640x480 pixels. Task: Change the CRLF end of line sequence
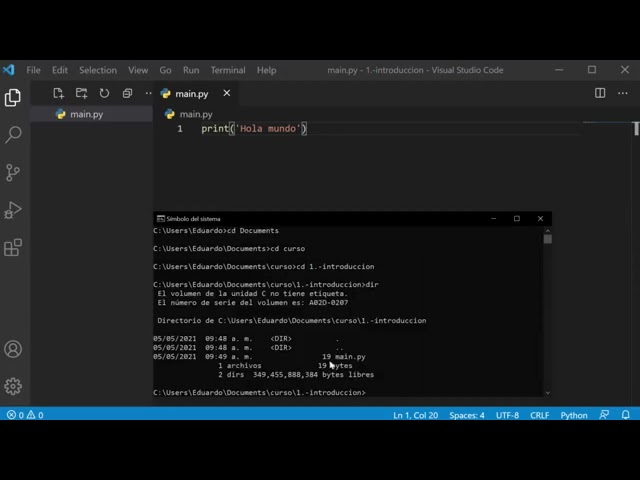[x=540, y=415]
